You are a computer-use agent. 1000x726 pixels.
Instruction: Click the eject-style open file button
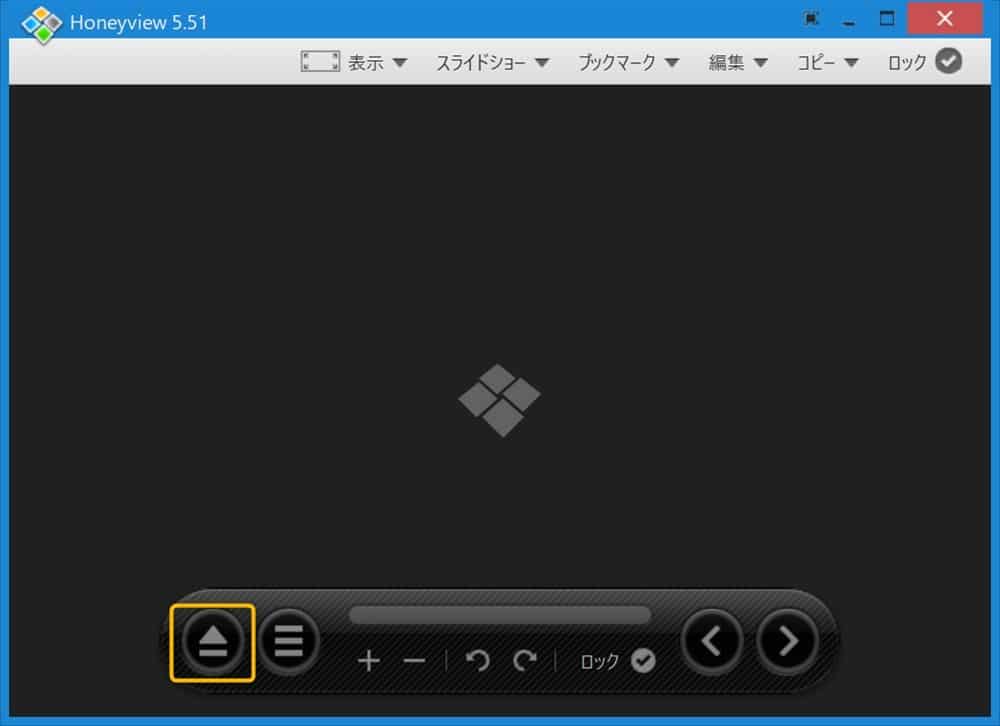point(212,642)
